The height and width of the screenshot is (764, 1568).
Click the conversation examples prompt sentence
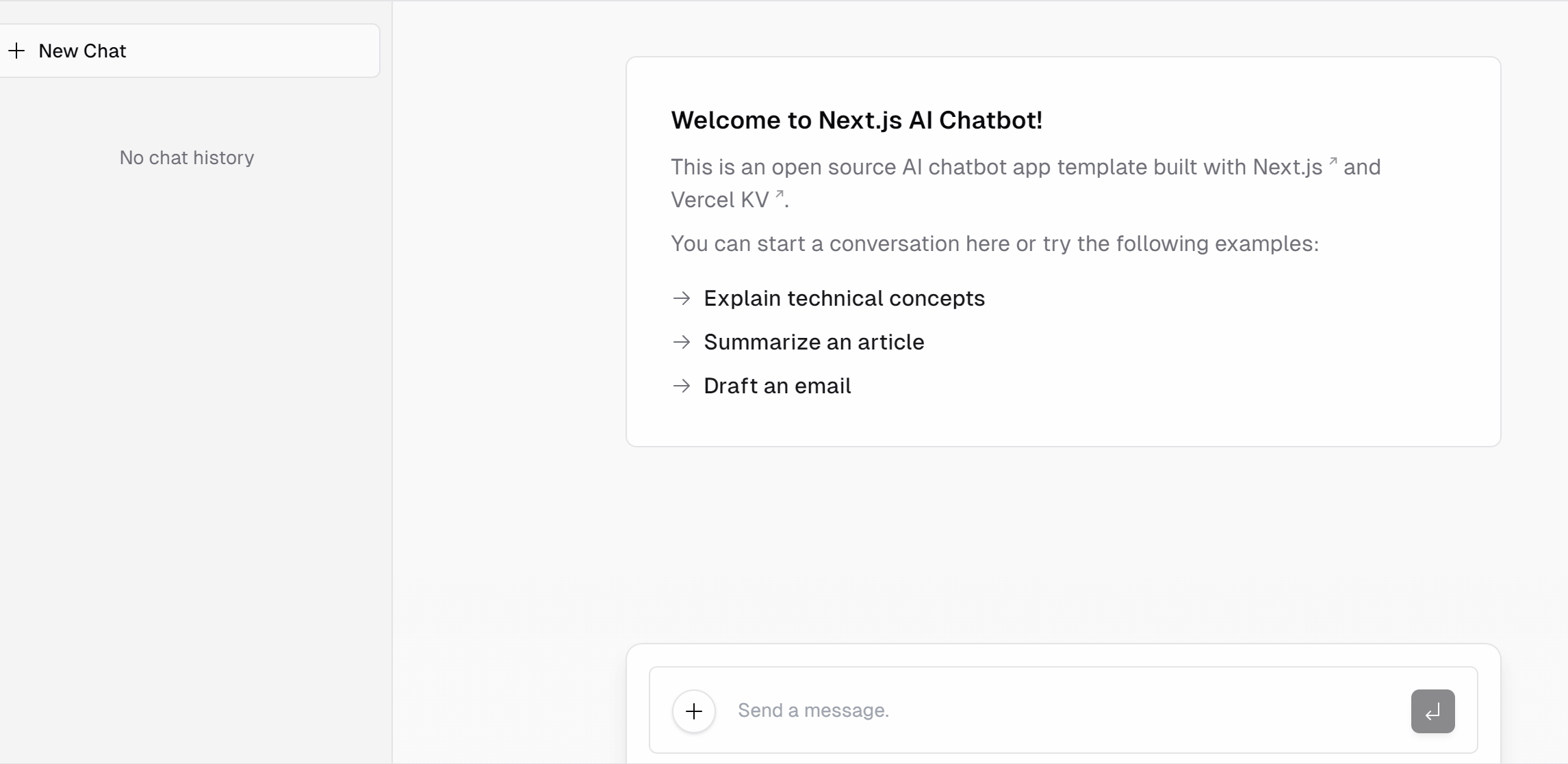[x=994, y=243]
